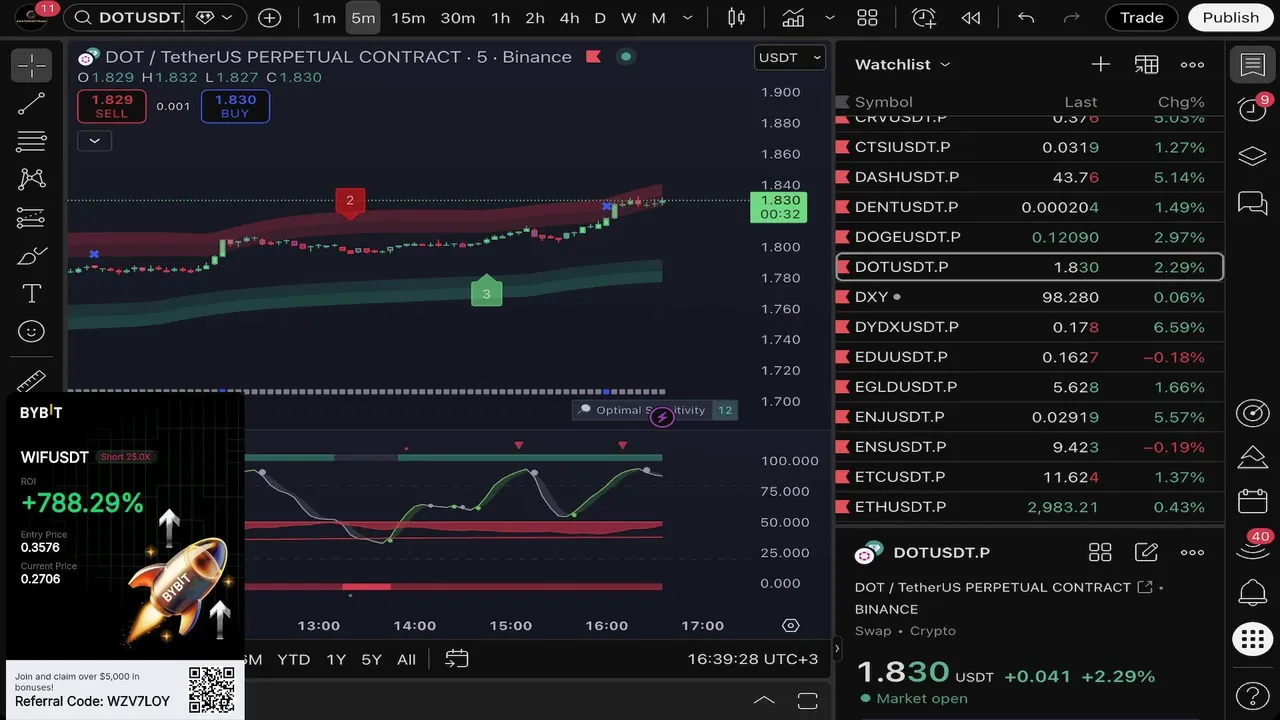Open the chart layout grid selector

867,17
